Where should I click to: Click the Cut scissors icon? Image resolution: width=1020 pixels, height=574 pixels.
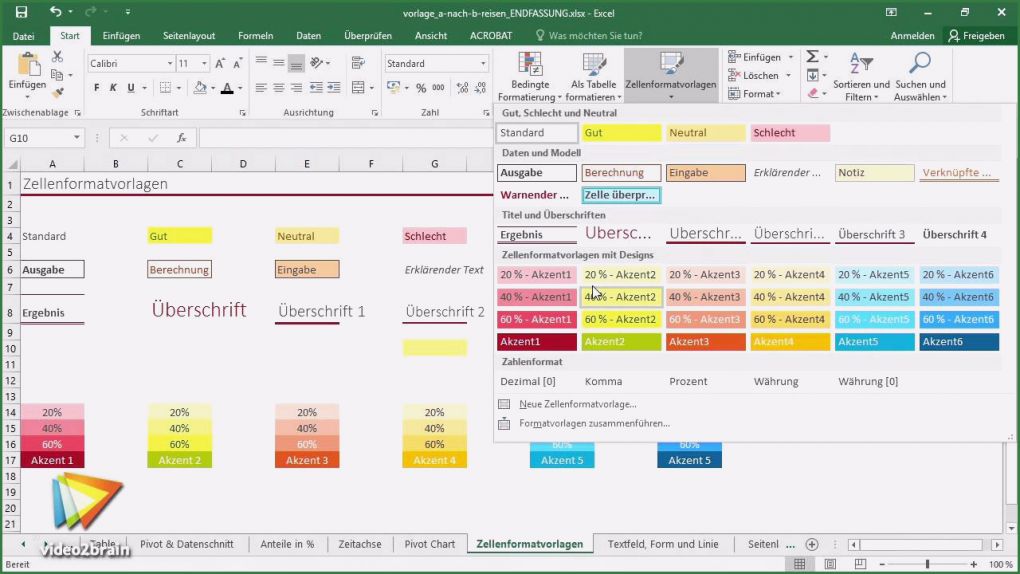coord(57,57)
